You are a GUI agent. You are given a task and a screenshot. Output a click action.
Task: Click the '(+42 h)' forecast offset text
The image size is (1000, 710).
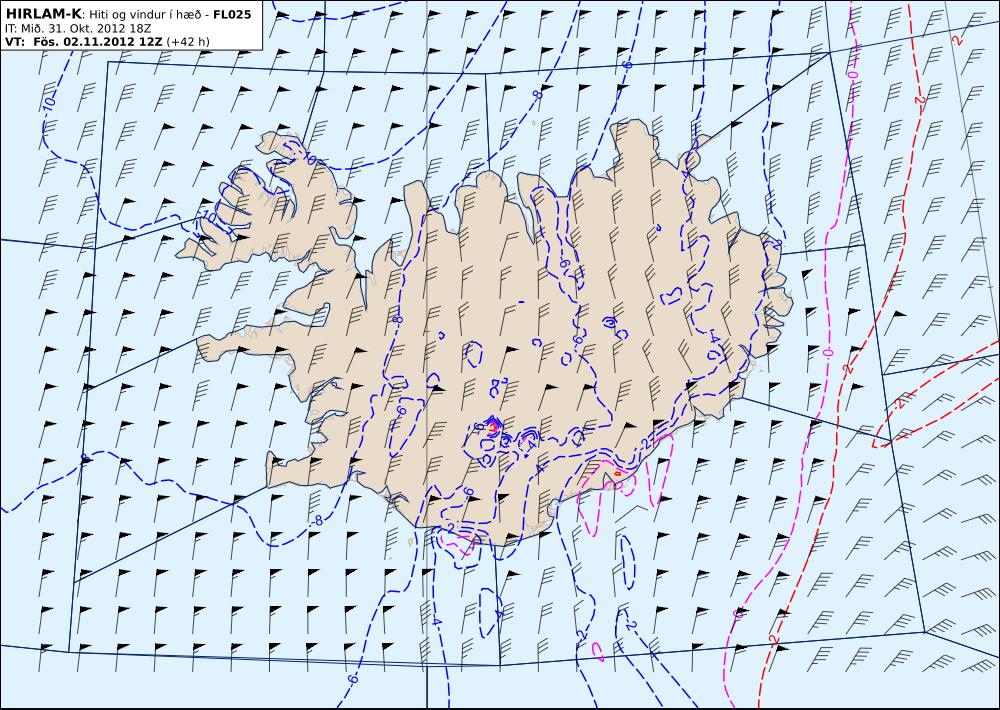coord(188,43)
